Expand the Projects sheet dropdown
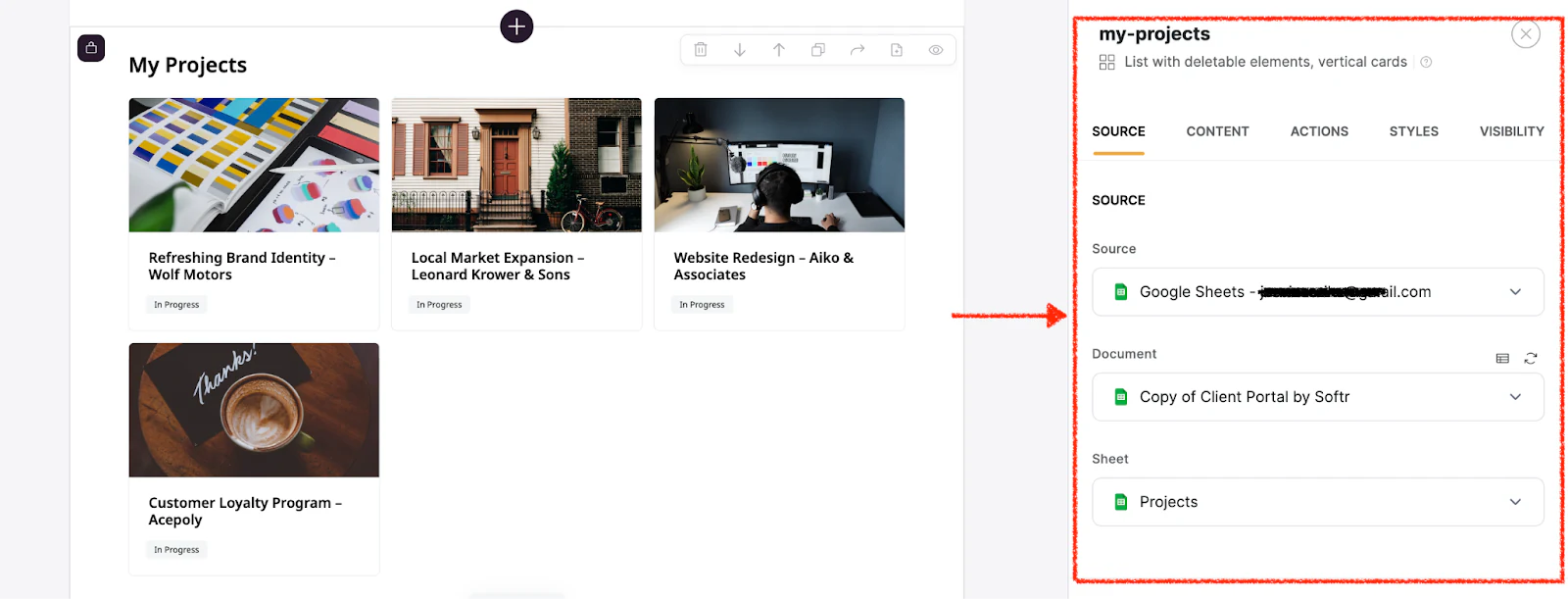 pos(1318,502)
